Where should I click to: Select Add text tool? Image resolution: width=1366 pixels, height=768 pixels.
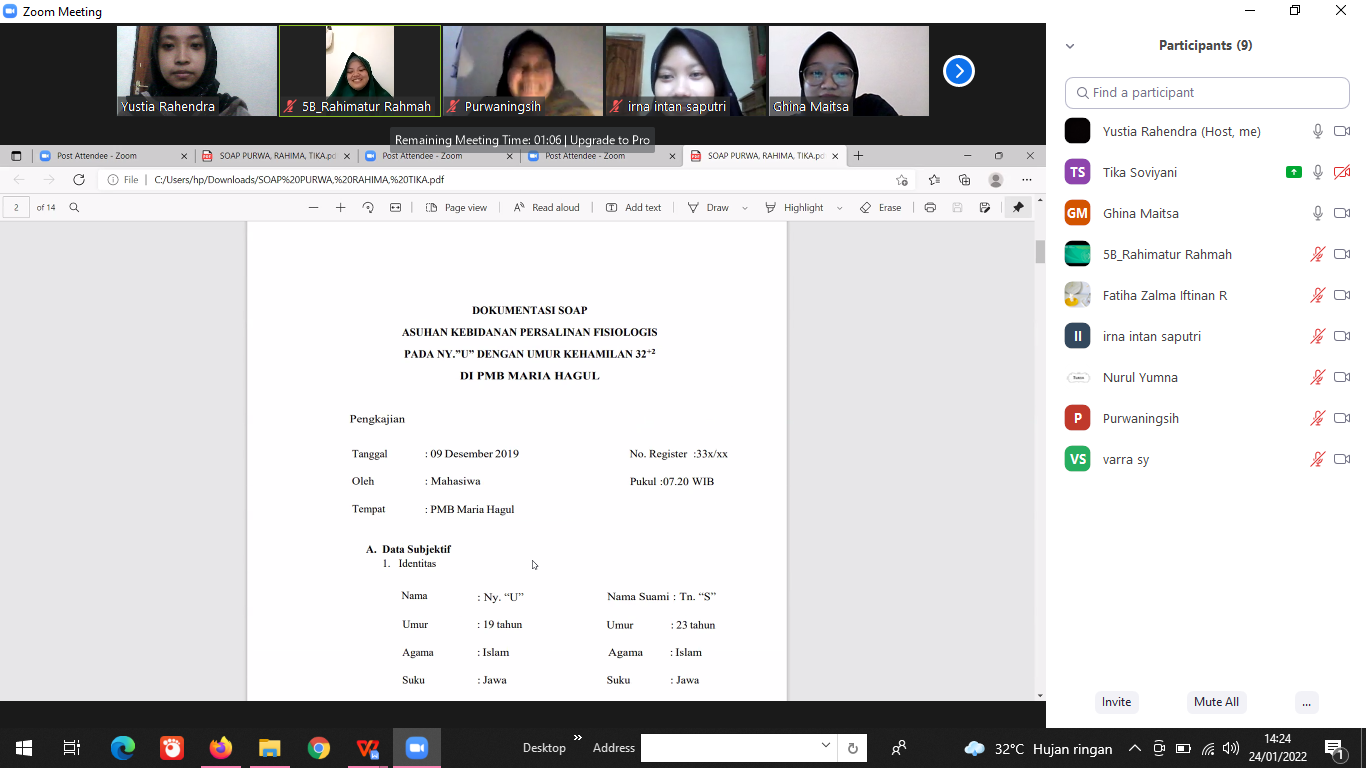633,207
